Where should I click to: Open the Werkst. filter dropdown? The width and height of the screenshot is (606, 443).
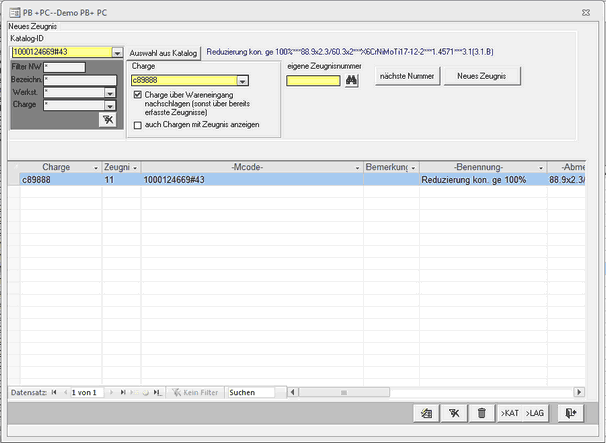108,92
